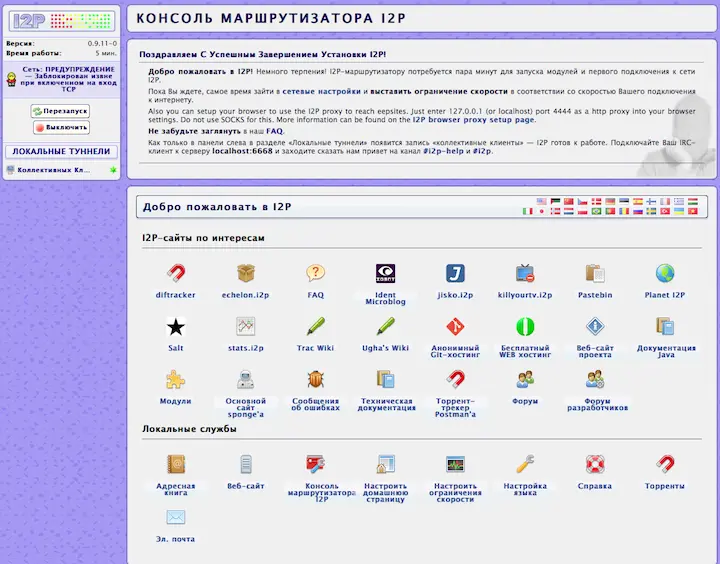Viewport: 720px width, 564px height.
Task: Open the FAQ link in welcome text
Action: pos(275,131)
